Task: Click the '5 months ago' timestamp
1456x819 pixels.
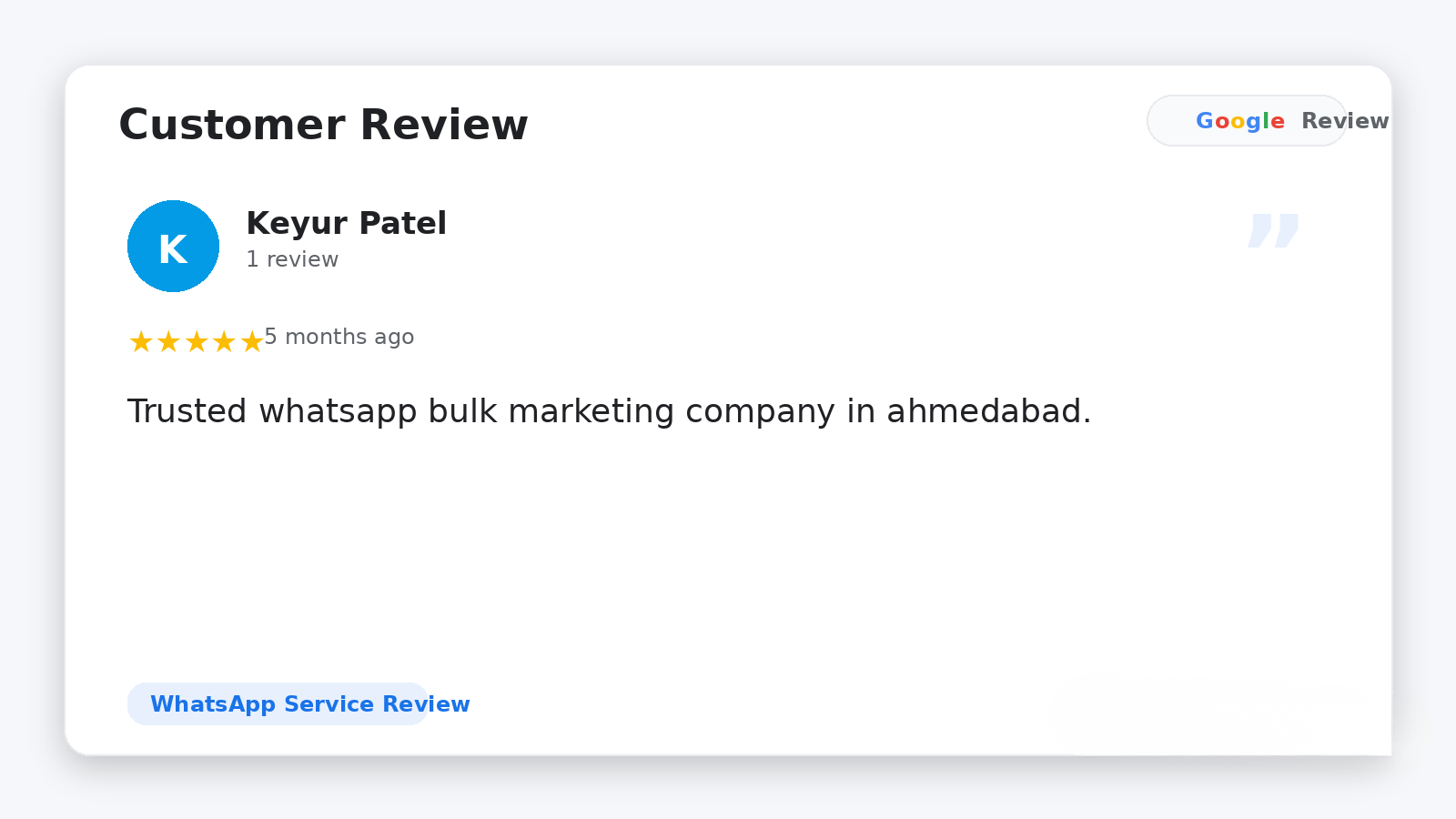Action: click(x=339, y=337)
